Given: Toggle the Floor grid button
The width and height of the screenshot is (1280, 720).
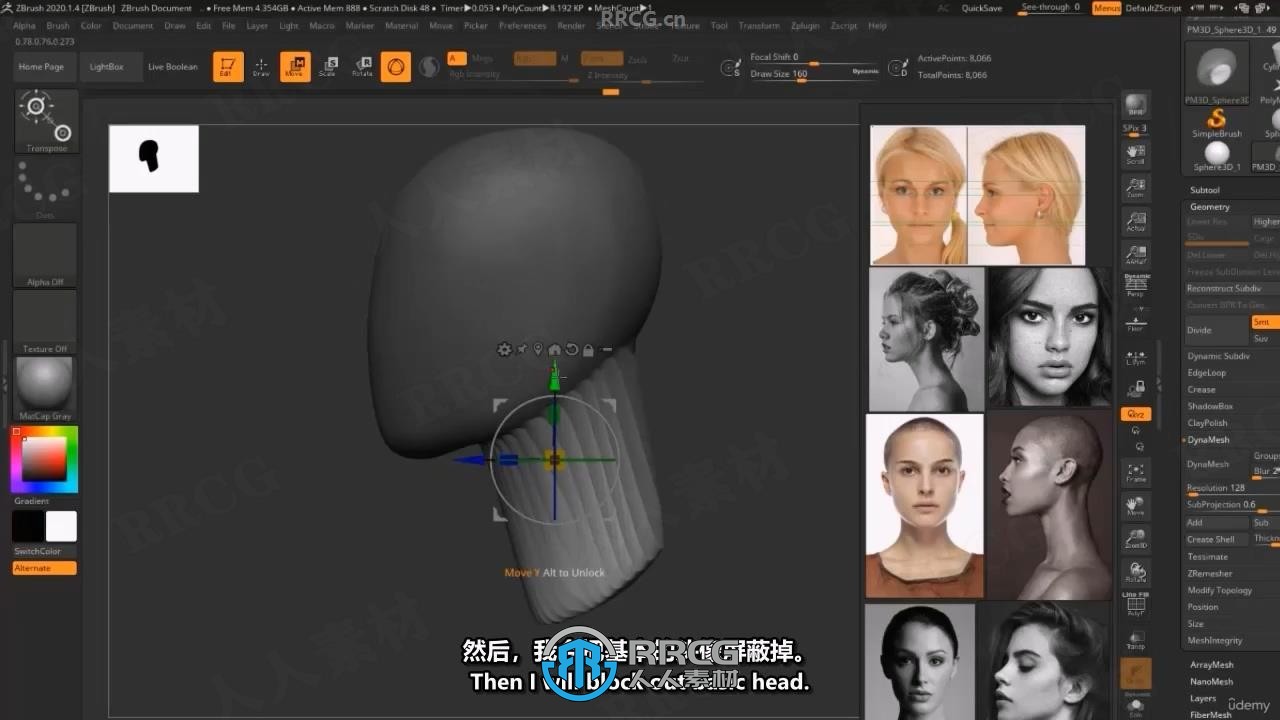Looking at the screenshot, I should [x=1136, y=322].
